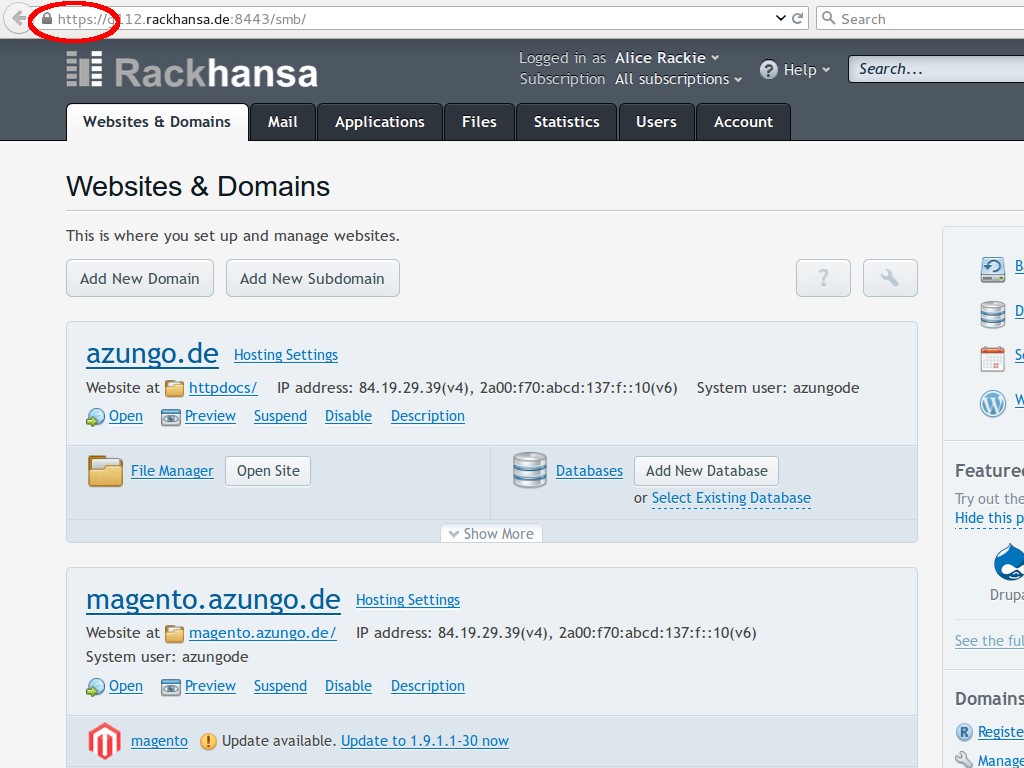Open the magento.azungo.de/ folder link
The image size is (1024, 768).
pyautogui.click(x=263, y=633)
